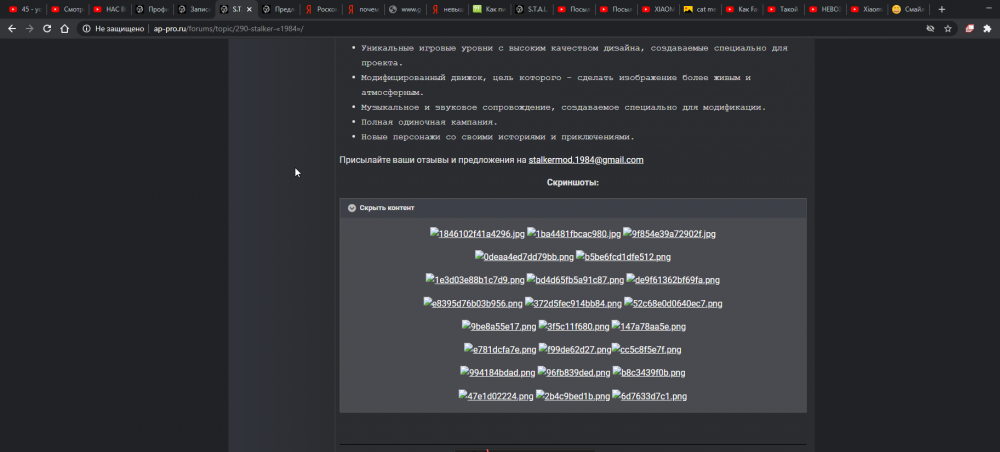This screenshot has width=1000, height=452.
Task: Open image link e781dcfa7e.png
Action: pyautogui.click(x=500, y=349)
